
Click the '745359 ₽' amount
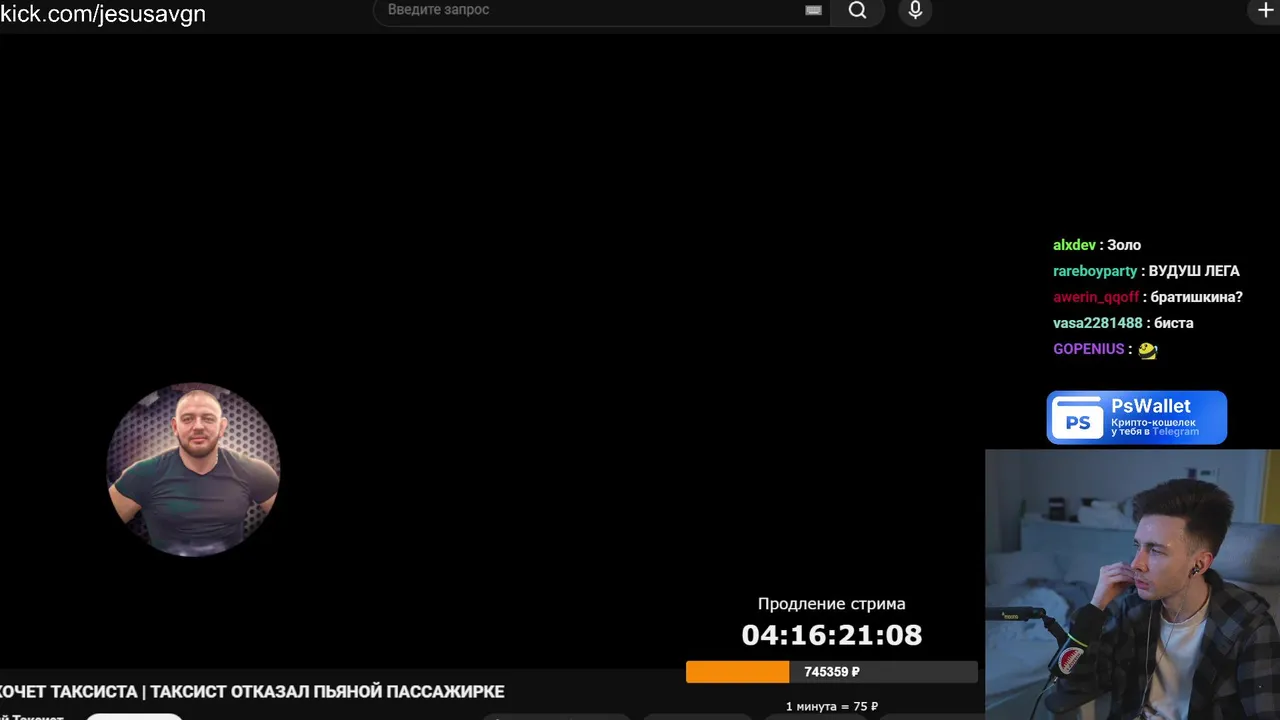point(832,672)
